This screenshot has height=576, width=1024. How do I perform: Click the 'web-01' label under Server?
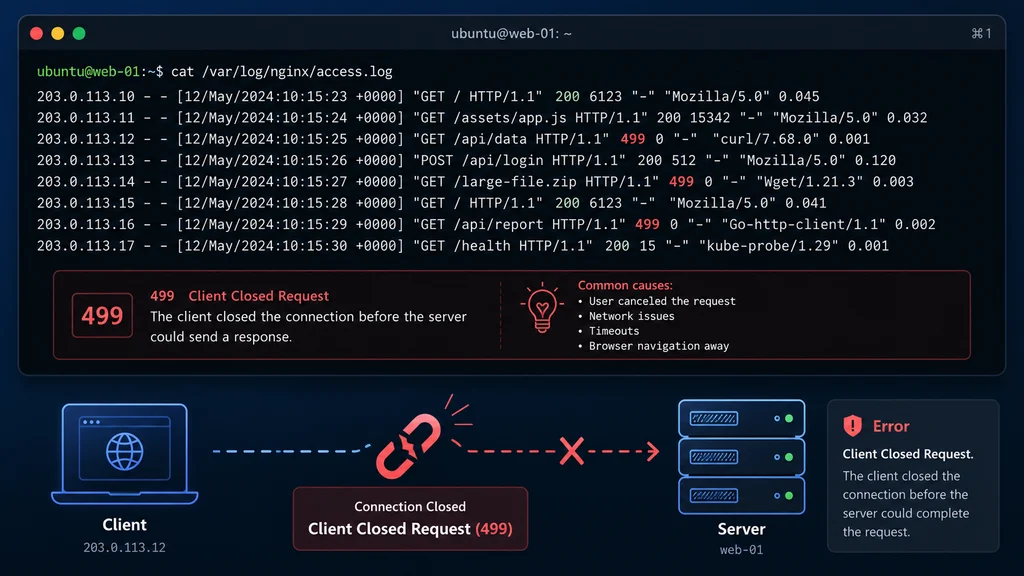[x=741, y=550]
